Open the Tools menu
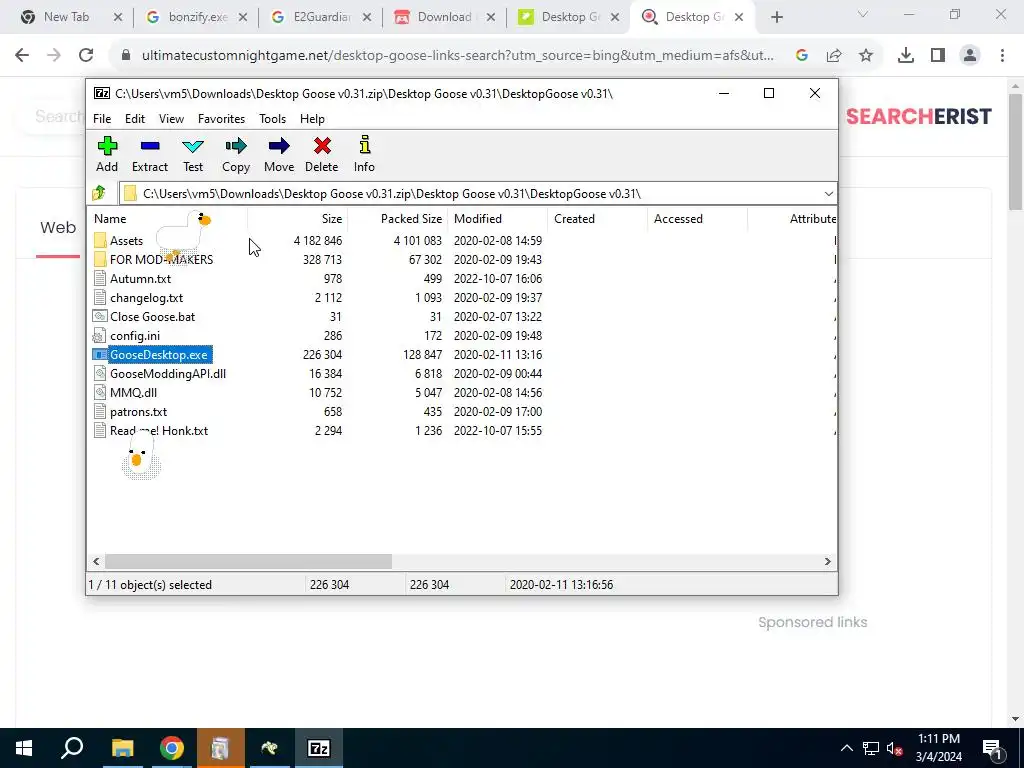The image size is (1024, 768). [272, 119]
